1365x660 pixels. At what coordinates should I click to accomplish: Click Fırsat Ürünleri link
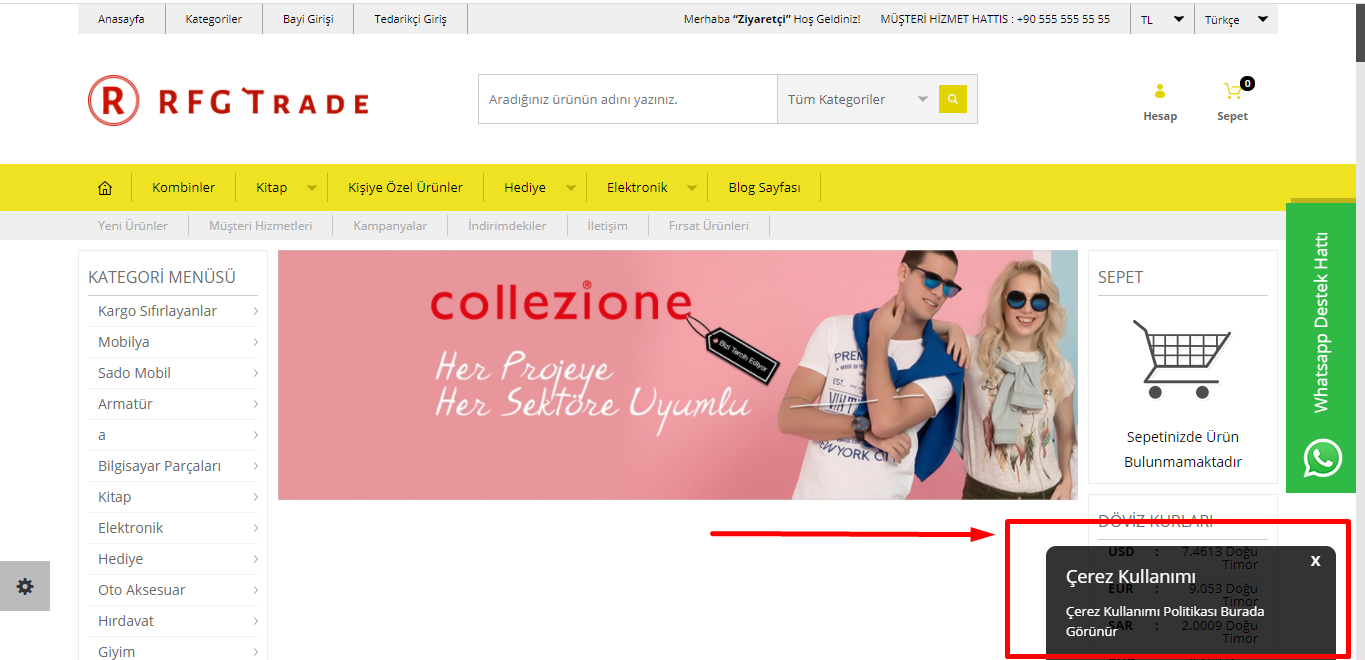click(x=708, y=225)
